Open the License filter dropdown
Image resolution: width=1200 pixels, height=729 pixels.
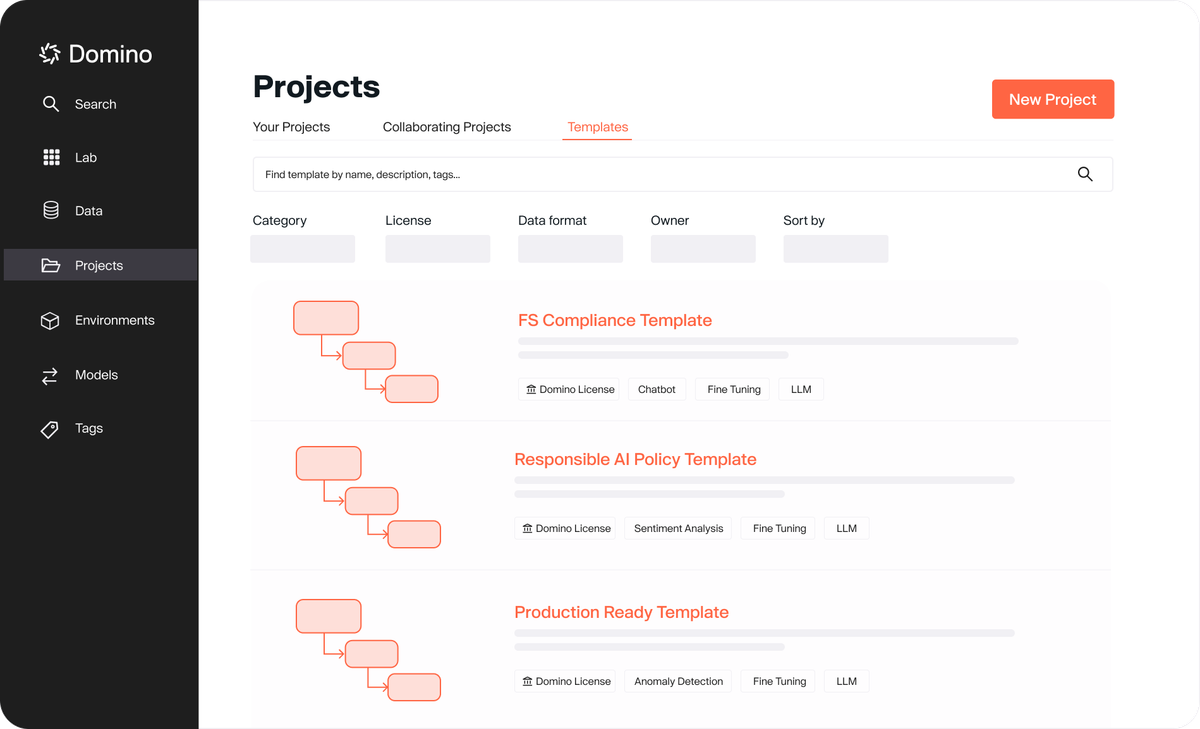[x=437, y=248]
